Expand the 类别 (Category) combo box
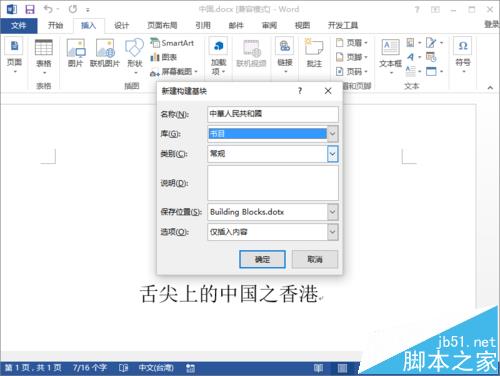The height and width of the screenshot is (376, 500). click(x=332, y=154)
